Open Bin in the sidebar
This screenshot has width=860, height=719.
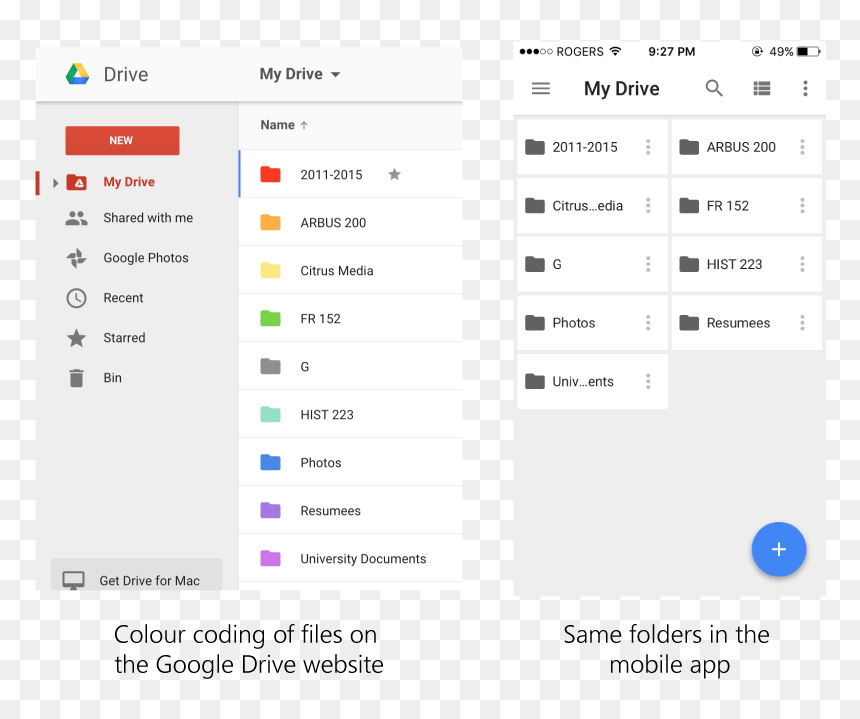pyautogui.click(x=112, y=378)
